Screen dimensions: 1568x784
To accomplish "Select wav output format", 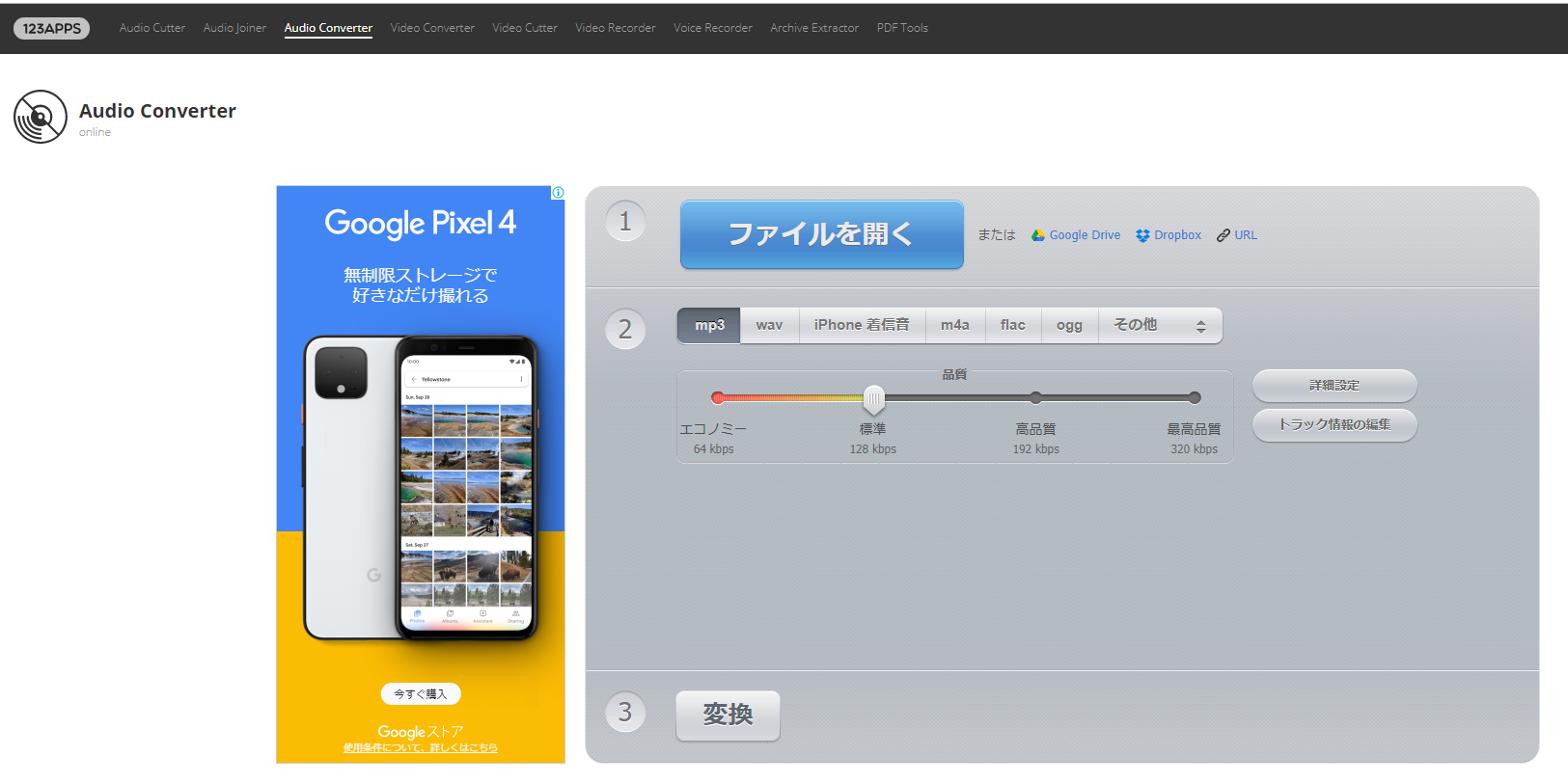I will pyautogui.click(x=769, y=326).
